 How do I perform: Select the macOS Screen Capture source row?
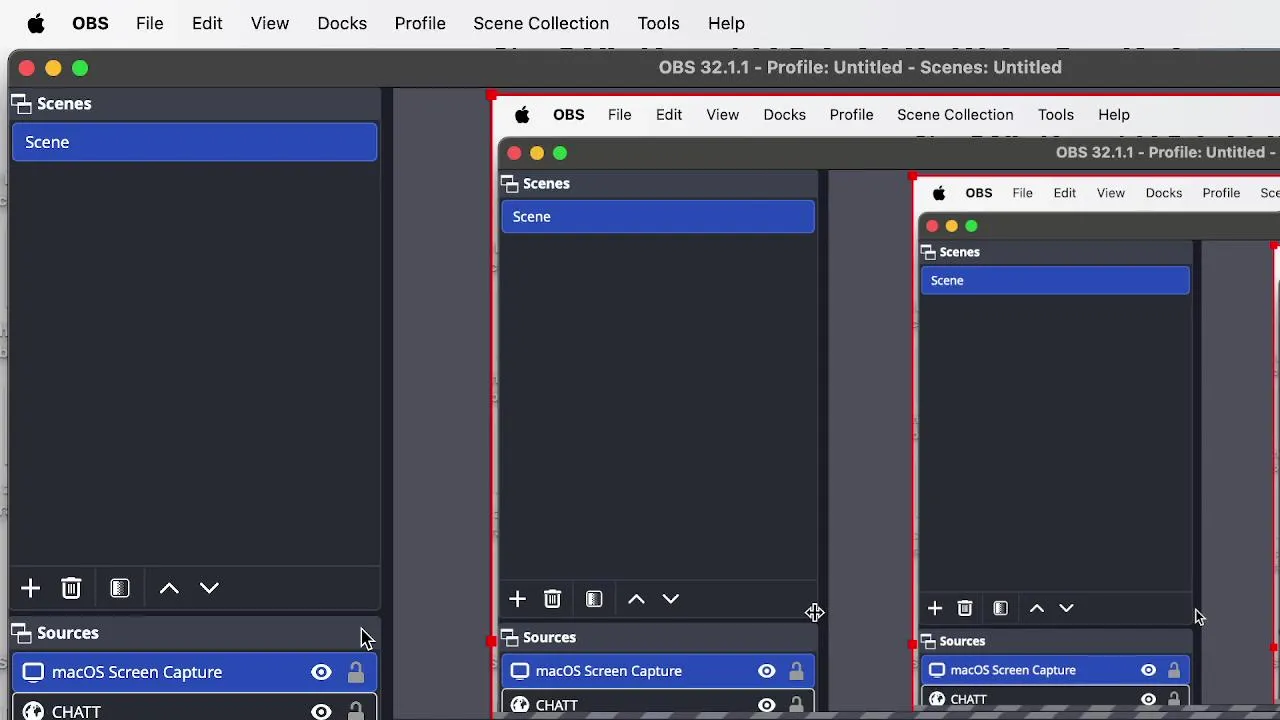195,672
